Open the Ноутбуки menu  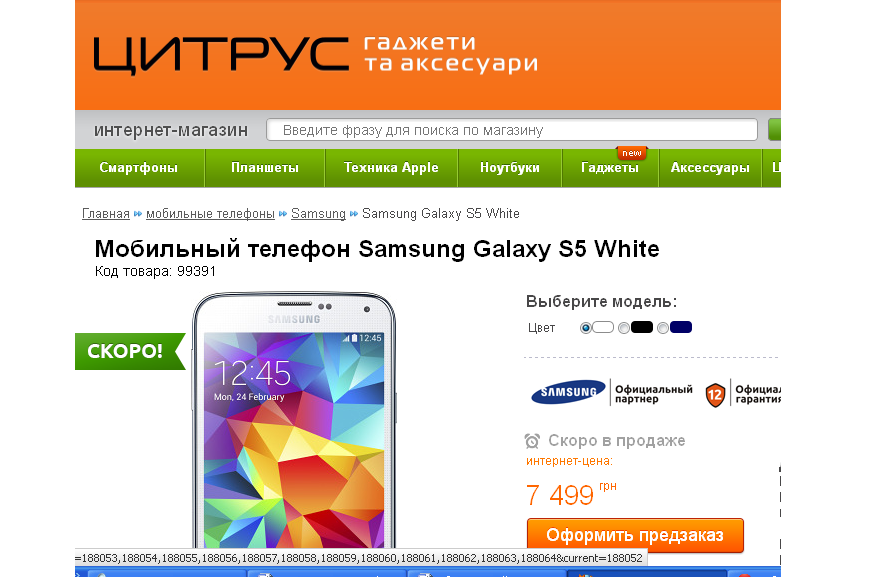pyautogui.click(x=510, y=168)
